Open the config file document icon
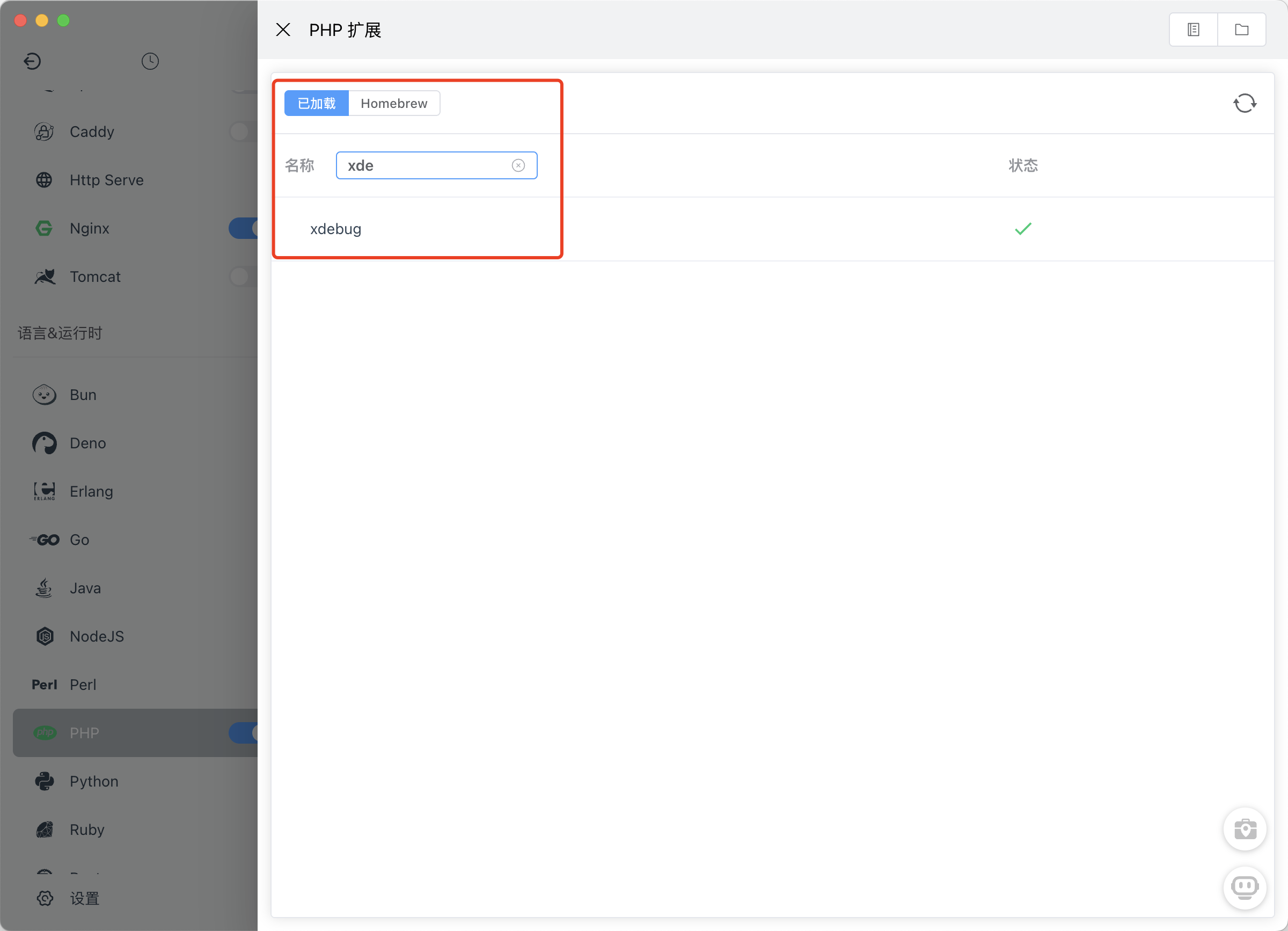 tap(1193, 30)
